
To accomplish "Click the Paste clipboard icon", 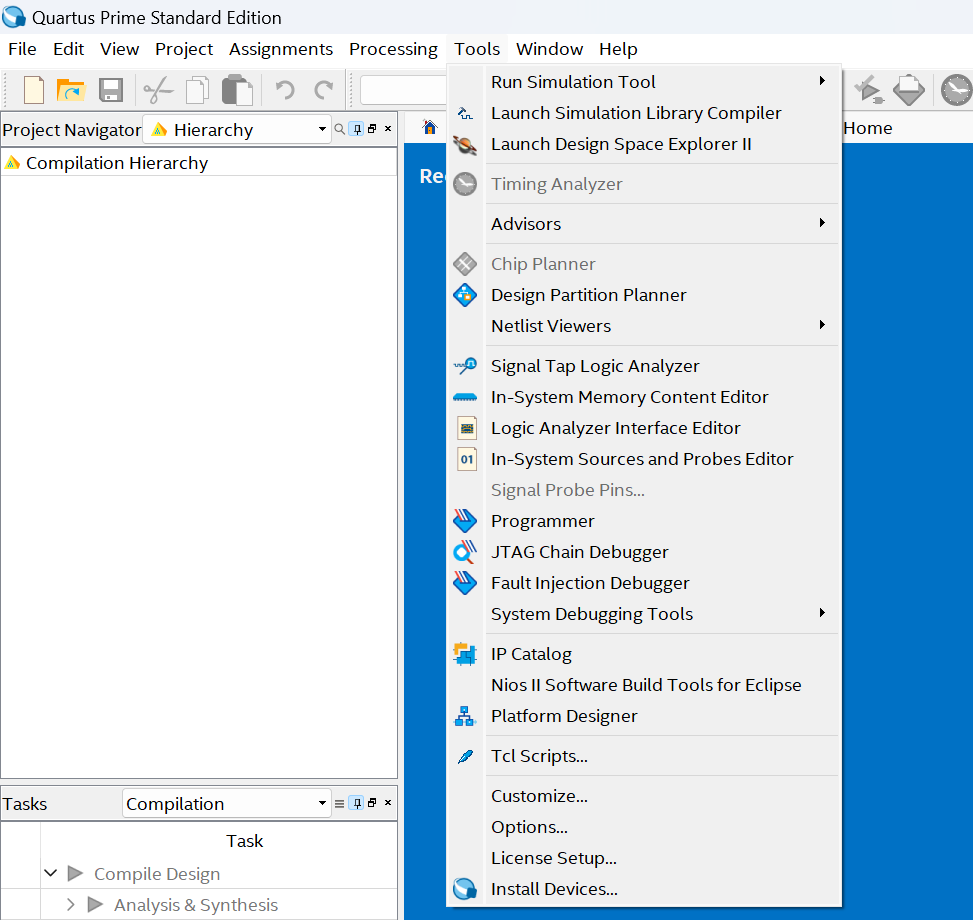I will click(238, 91).
